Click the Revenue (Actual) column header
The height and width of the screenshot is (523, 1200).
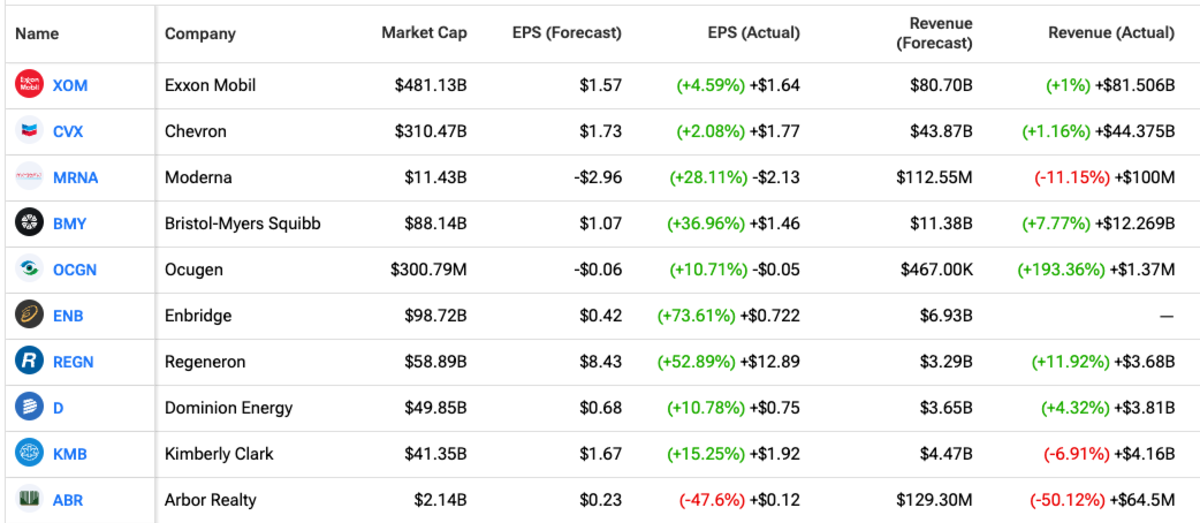coord(1111,33)
